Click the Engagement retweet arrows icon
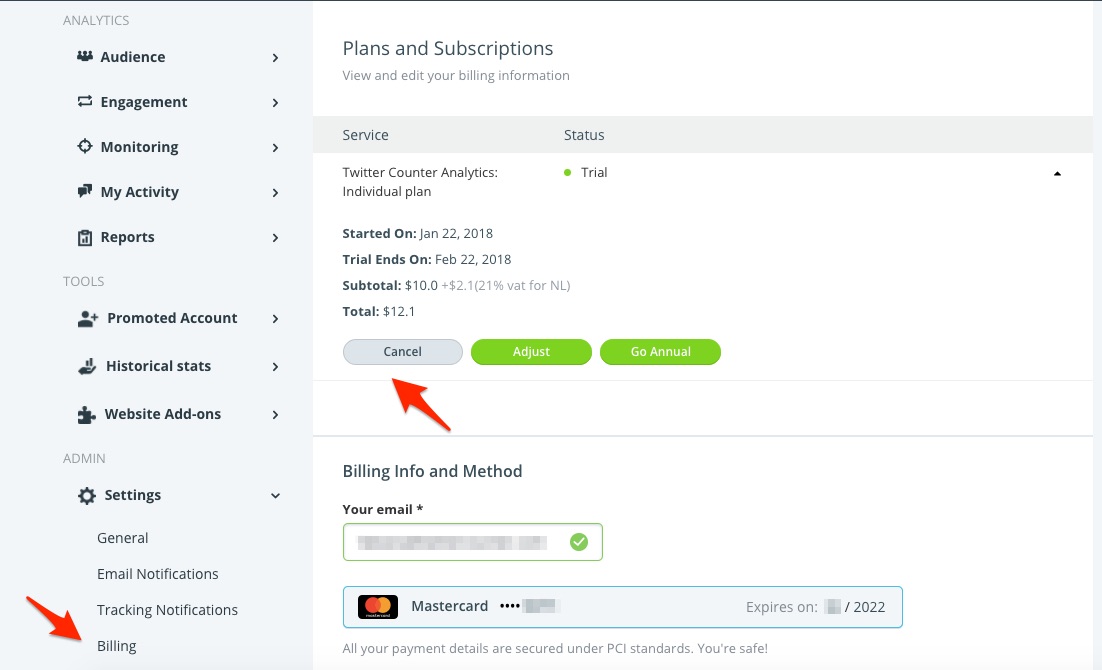 click(84, 101)
